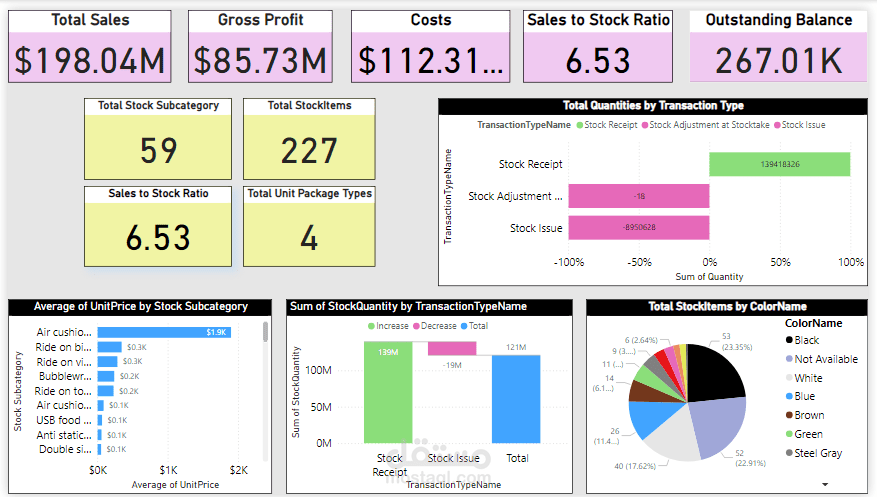Click Stock Receipt legend marker in Transaction Type chart
The width and height of the screenshot is (877, 497).
point(579,125)
